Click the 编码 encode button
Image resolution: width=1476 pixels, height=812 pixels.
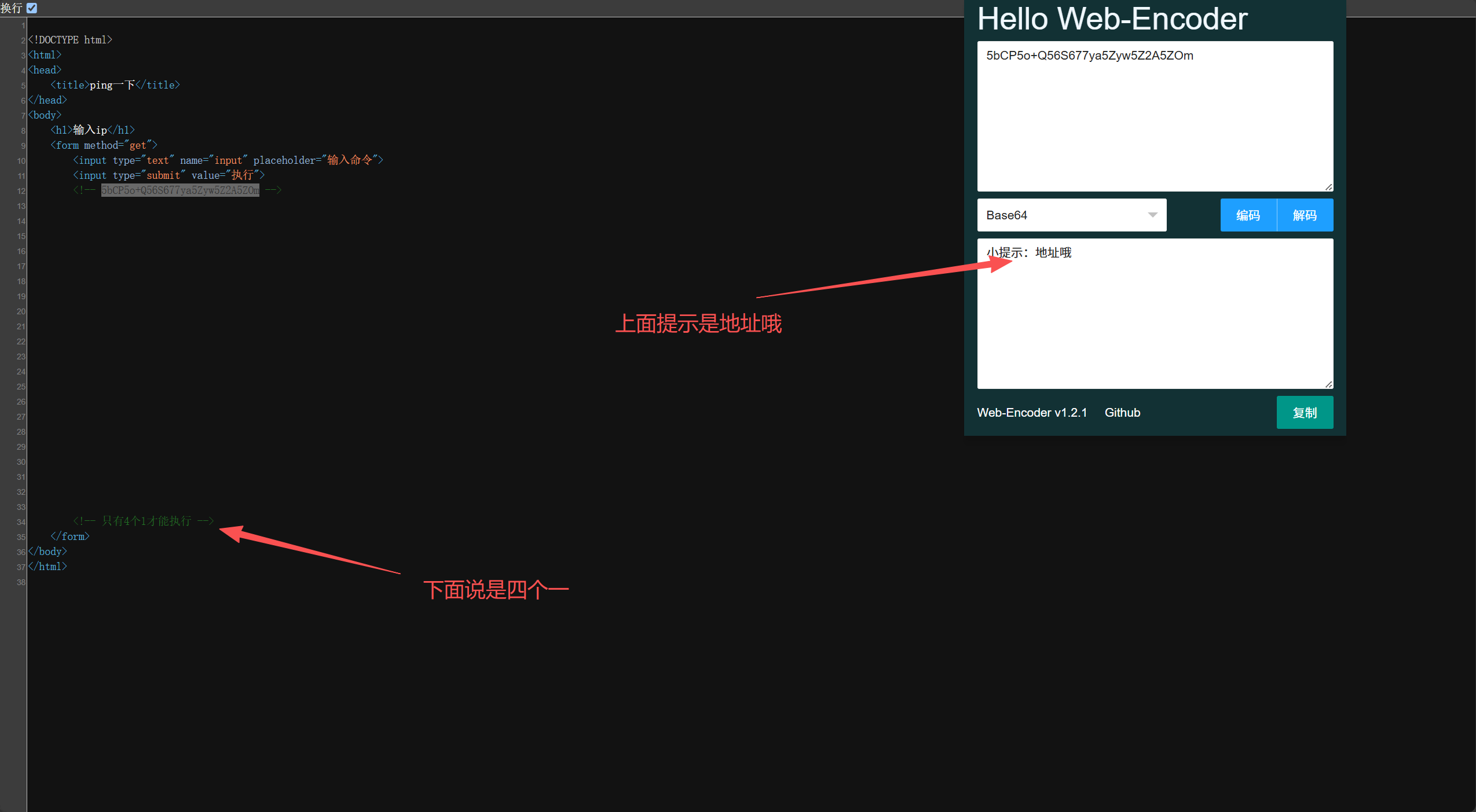(1248, 215)
